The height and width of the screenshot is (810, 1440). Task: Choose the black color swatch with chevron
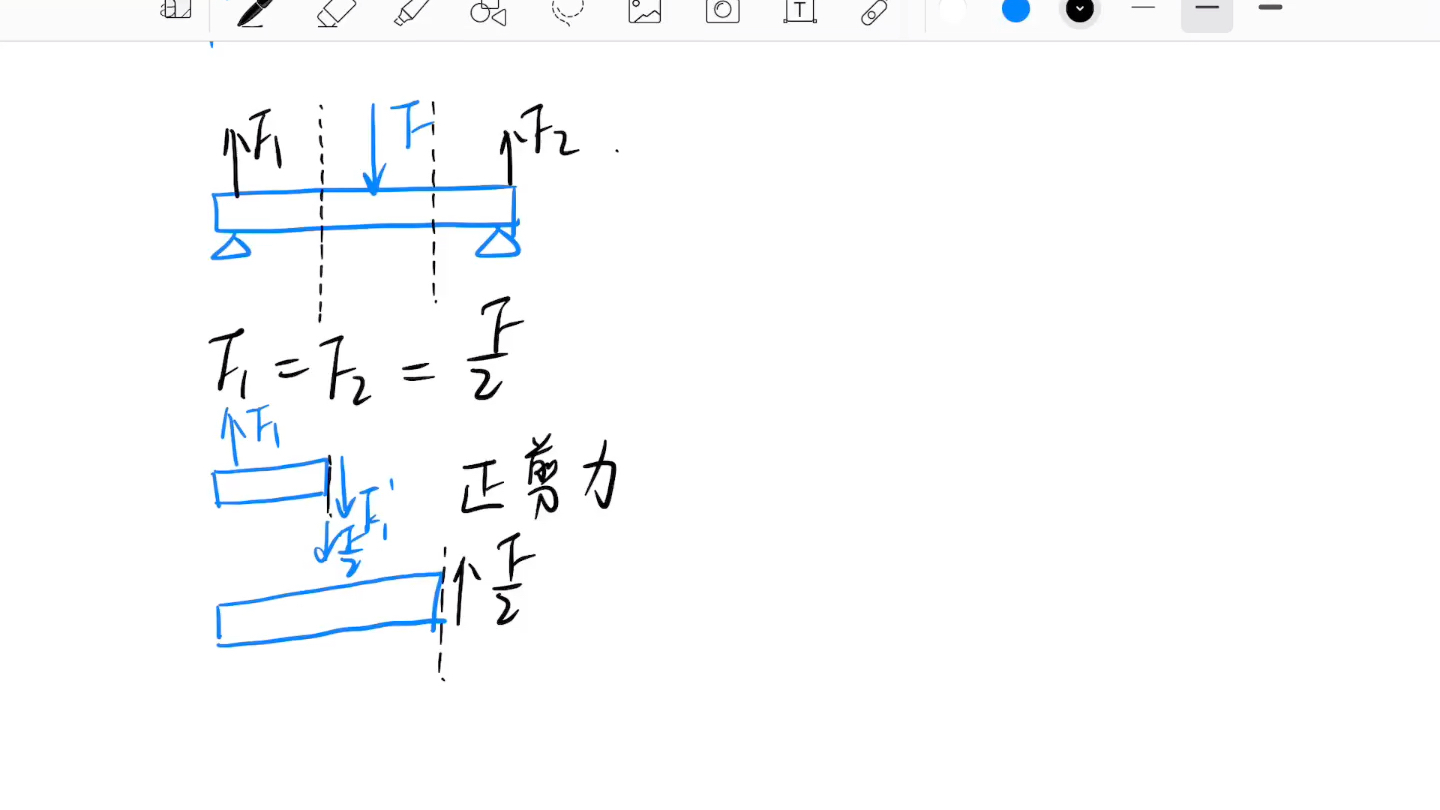point(1080,9)
